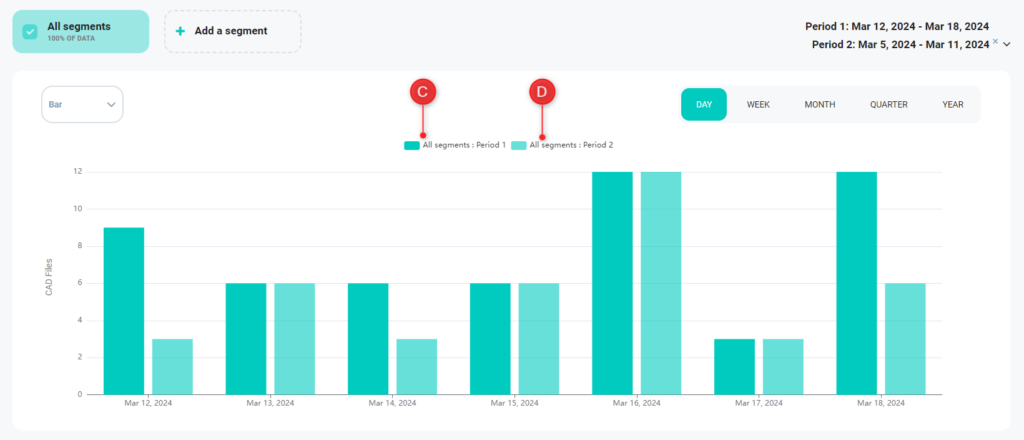Image resolution: width=1024 pixels, height=440 pixels.
Task: Click the plus icon to add segment
Action: pyautogui.click(x=180, y=31)
